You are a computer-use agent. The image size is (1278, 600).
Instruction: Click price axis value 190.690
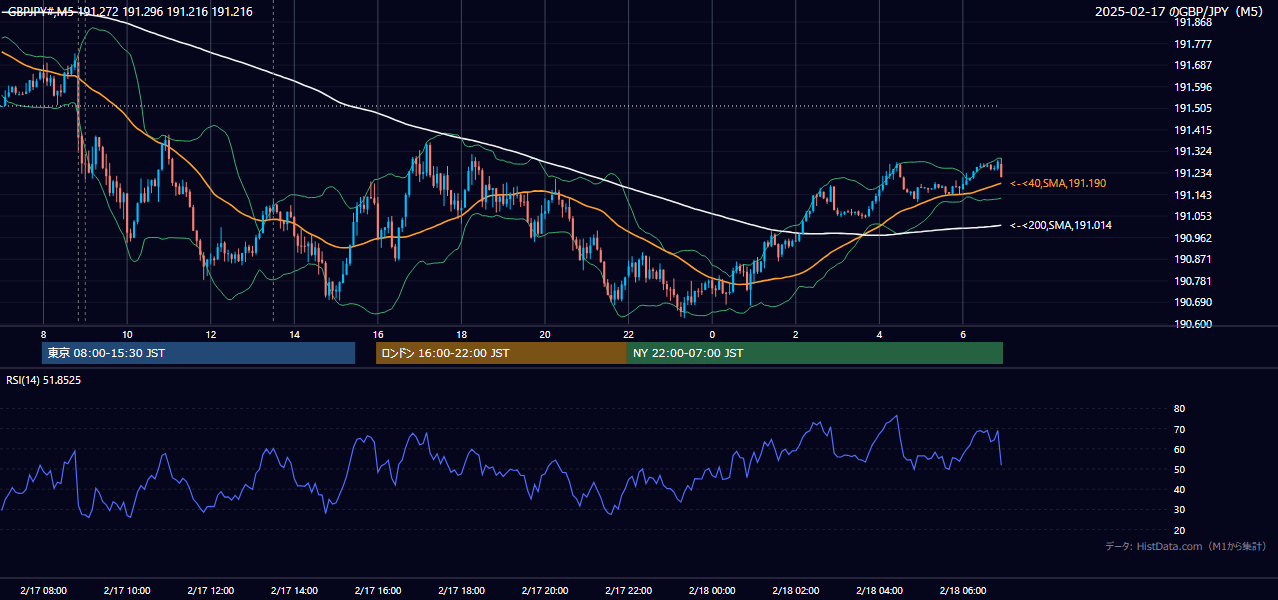(x=1192, y=302)
